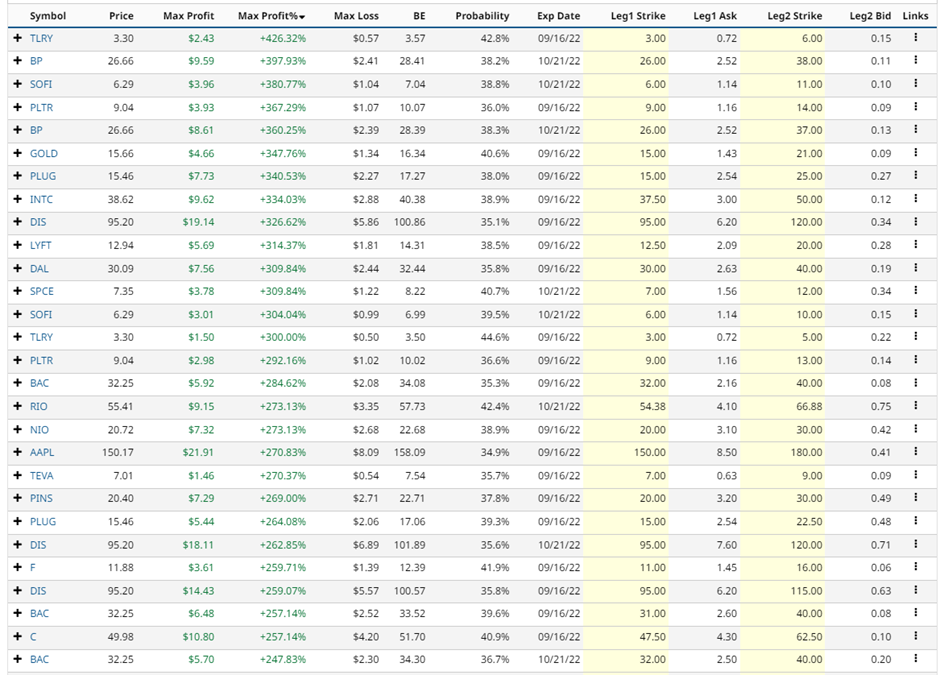
Task: Open links menu for SOFI row with $3.01 profit
Action: (x=915, y=314)
